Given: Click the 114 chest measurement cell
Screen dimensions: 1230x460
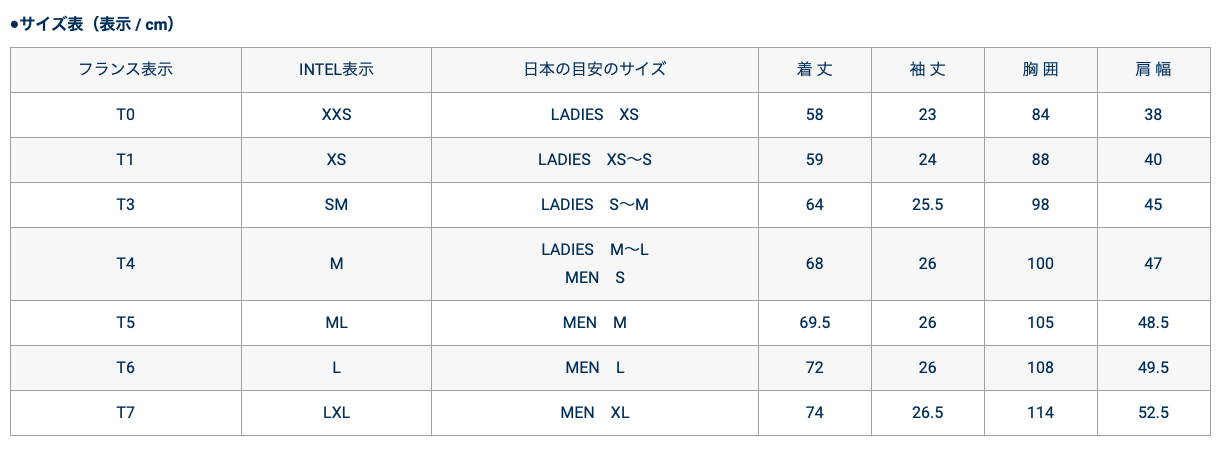Looking at the screenshot, I should pos(1040,413).
